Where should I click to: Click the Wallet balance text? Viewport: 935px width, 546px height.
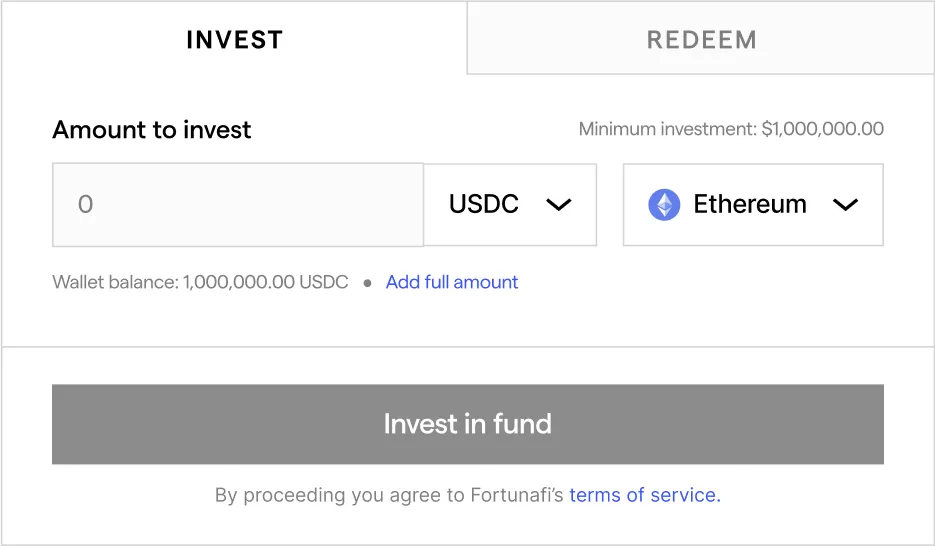click(x=115, y=282)
